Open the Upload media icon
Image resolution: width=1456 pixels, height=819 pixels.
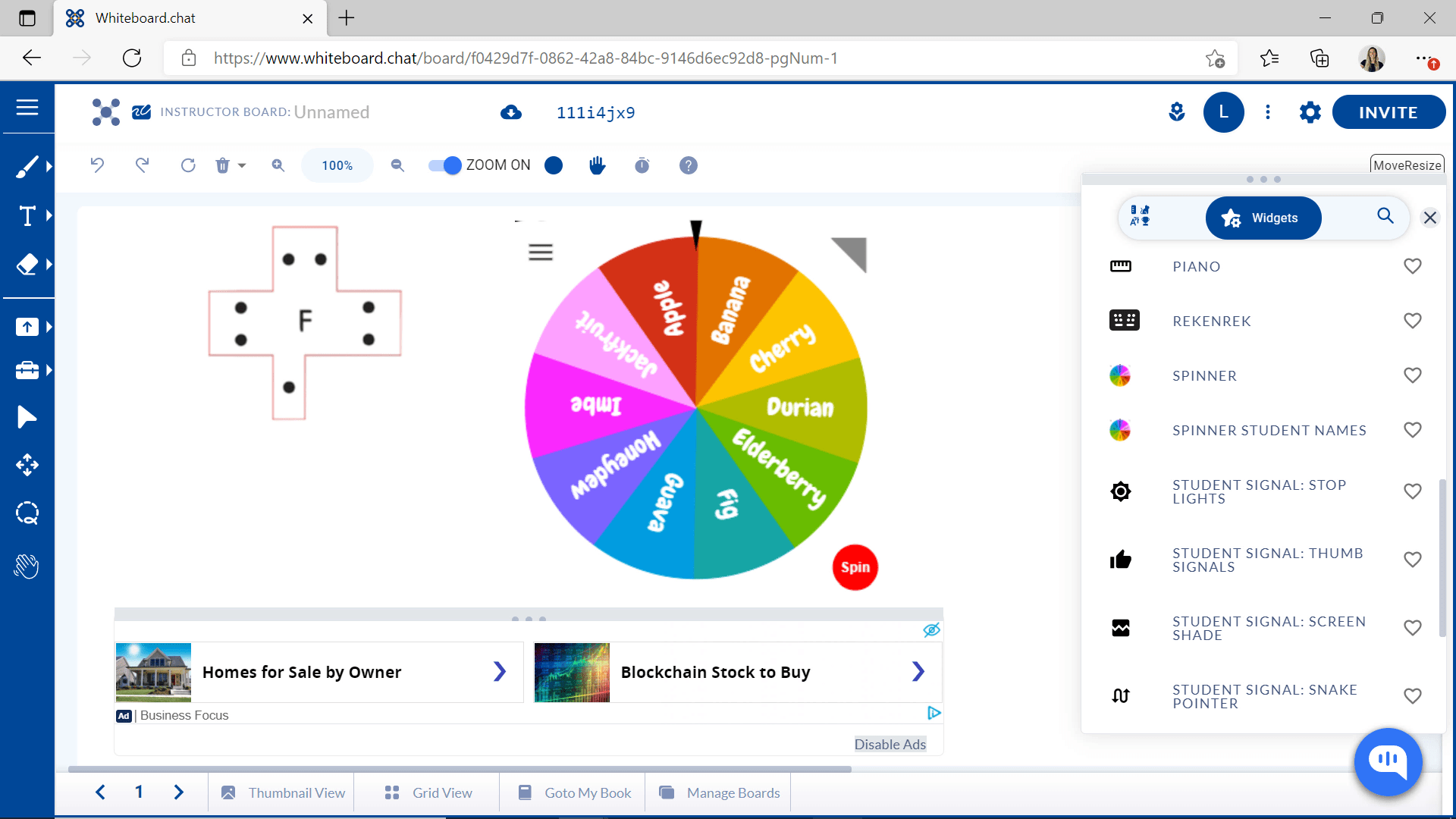(x=27, y=326)
